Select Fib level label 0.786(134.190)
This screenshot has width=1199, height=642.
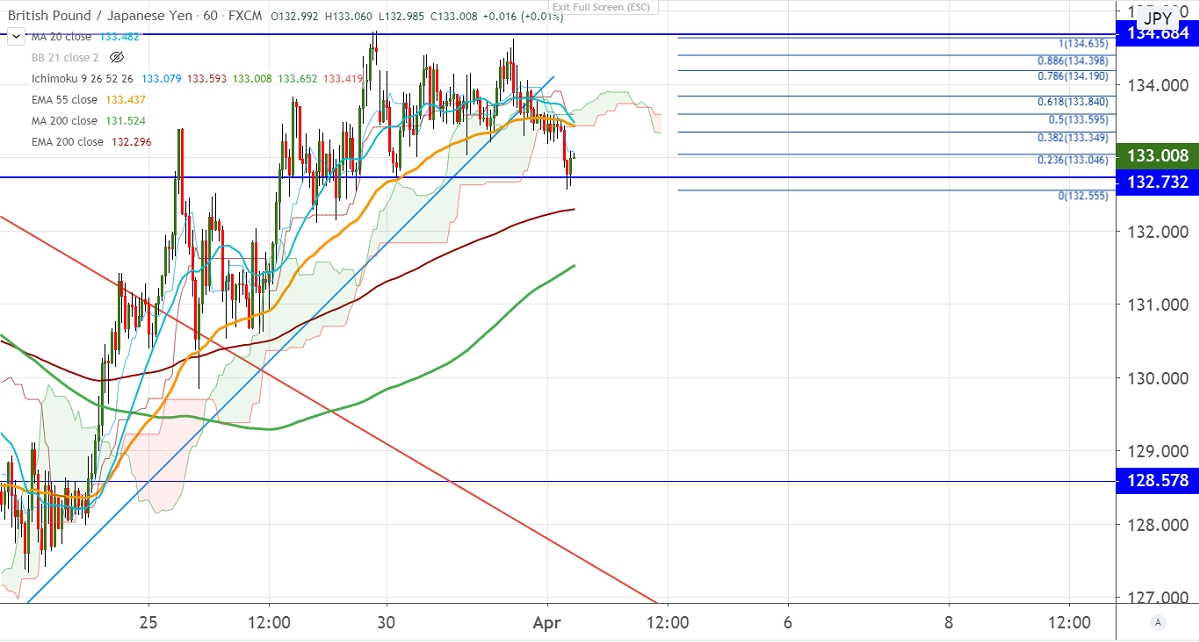pos(1073,76)
